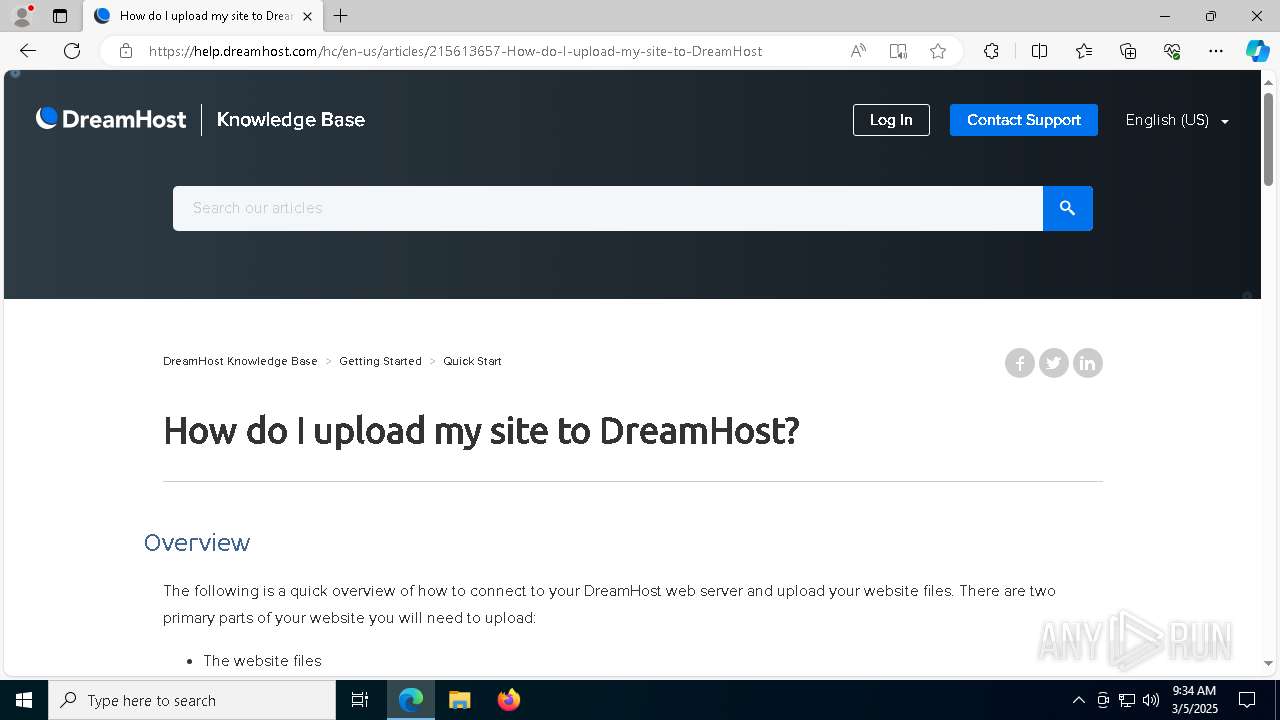1280x720 pixels.
Task: Open Immersive Reader icon
Action: click(898, 51)
